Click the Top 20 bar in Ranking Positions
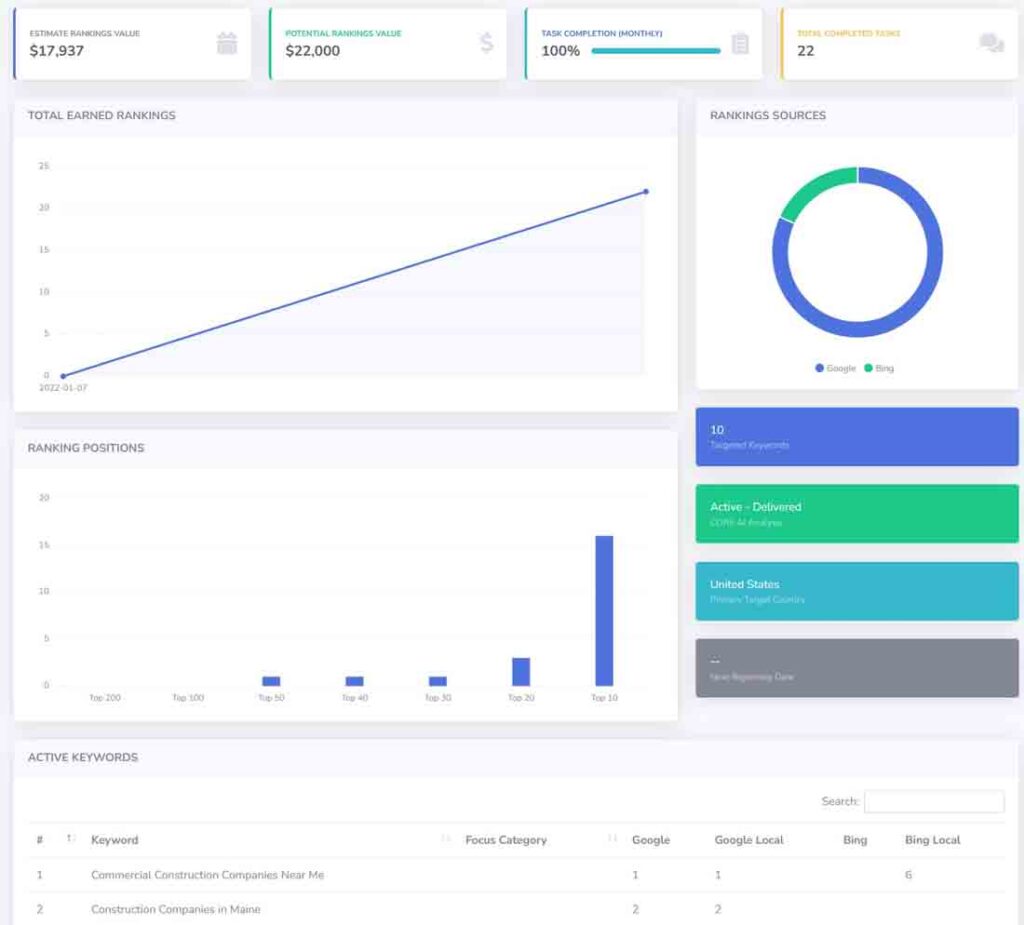 521,671
